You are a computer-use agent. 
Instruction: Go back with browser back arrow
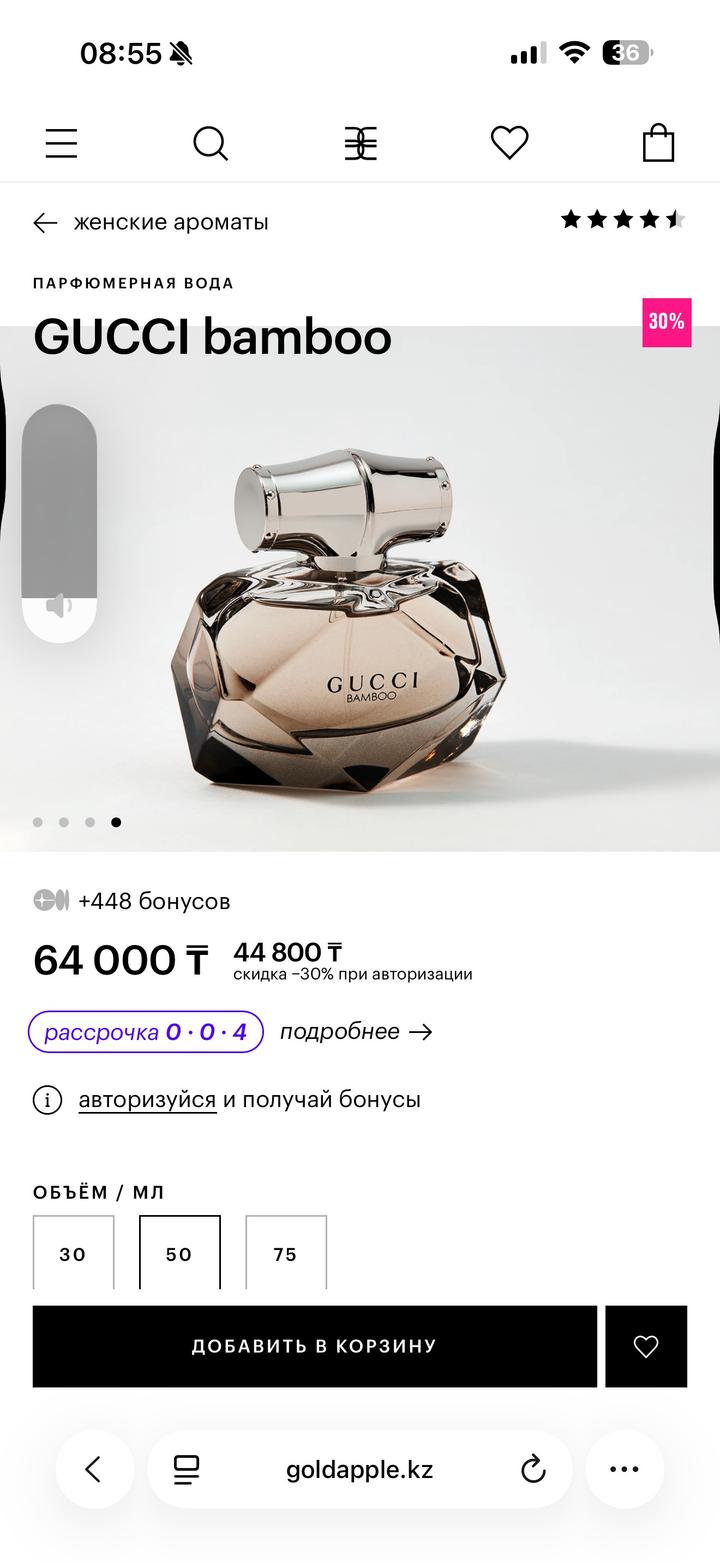click(x=94, y=1469)
